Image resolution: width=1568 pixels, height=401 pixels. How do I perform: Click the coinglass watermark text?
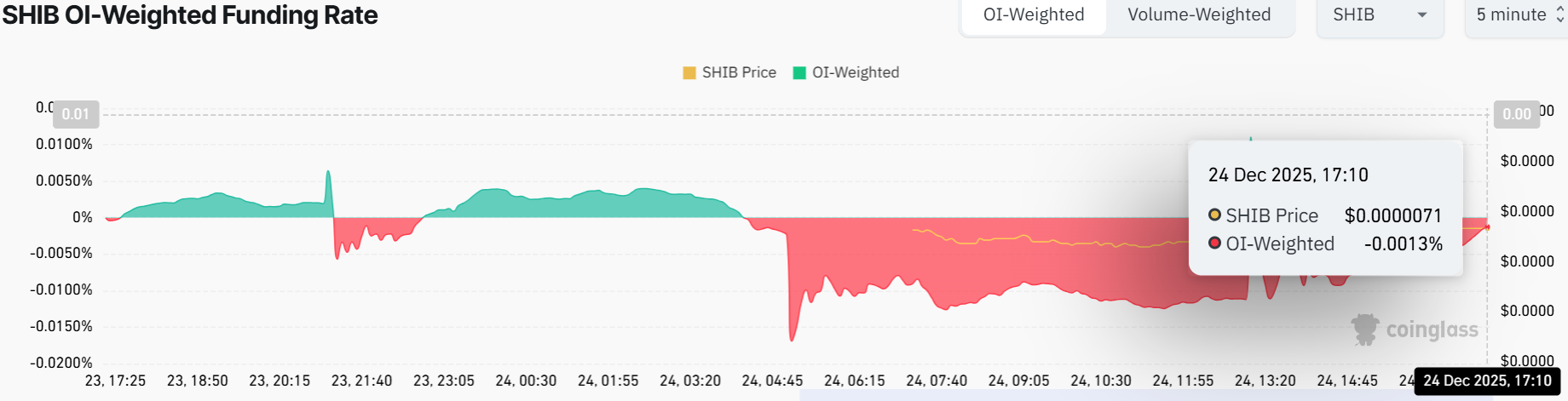(x=1432, y=330)
